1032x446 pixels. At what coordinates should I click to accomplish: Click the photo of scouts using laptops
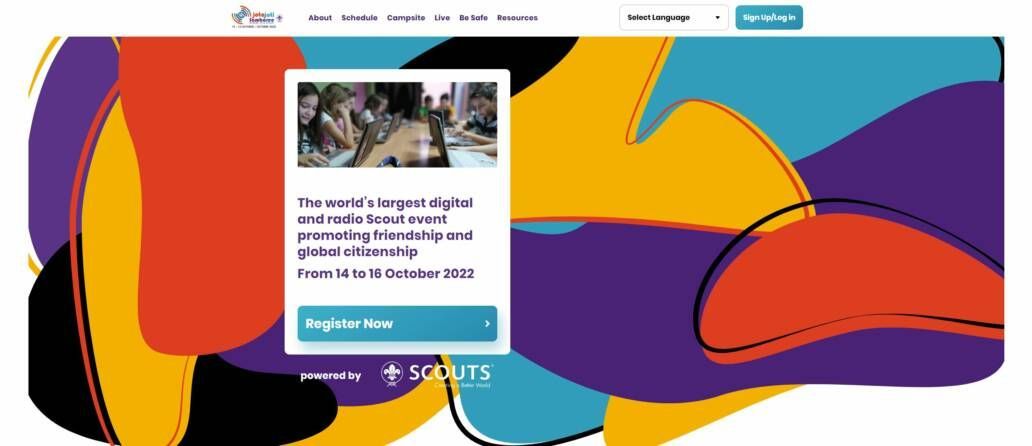(x=397, y=124)
